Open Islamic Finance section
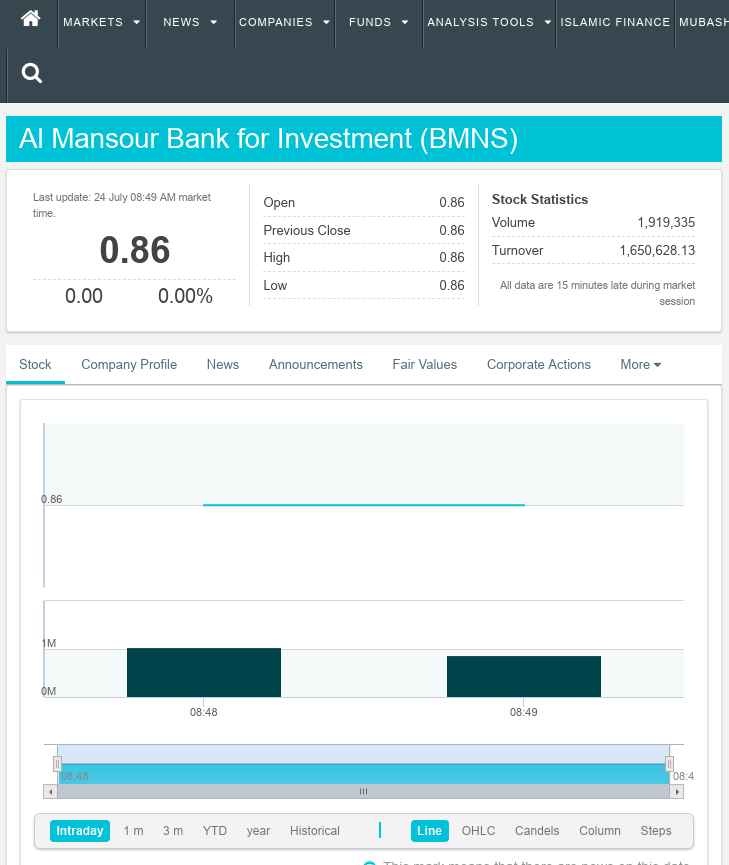 (x=615, y=23)
